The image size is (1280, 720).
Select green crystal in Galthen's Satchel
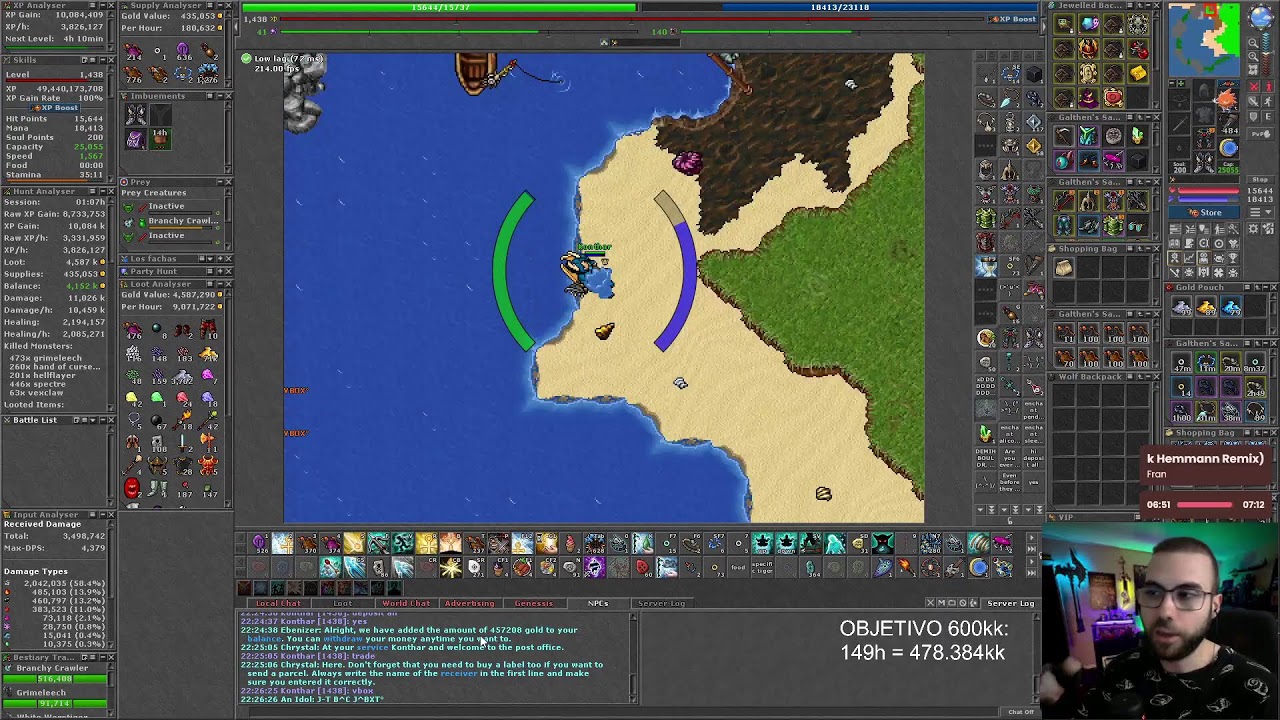coord(1137,135)
